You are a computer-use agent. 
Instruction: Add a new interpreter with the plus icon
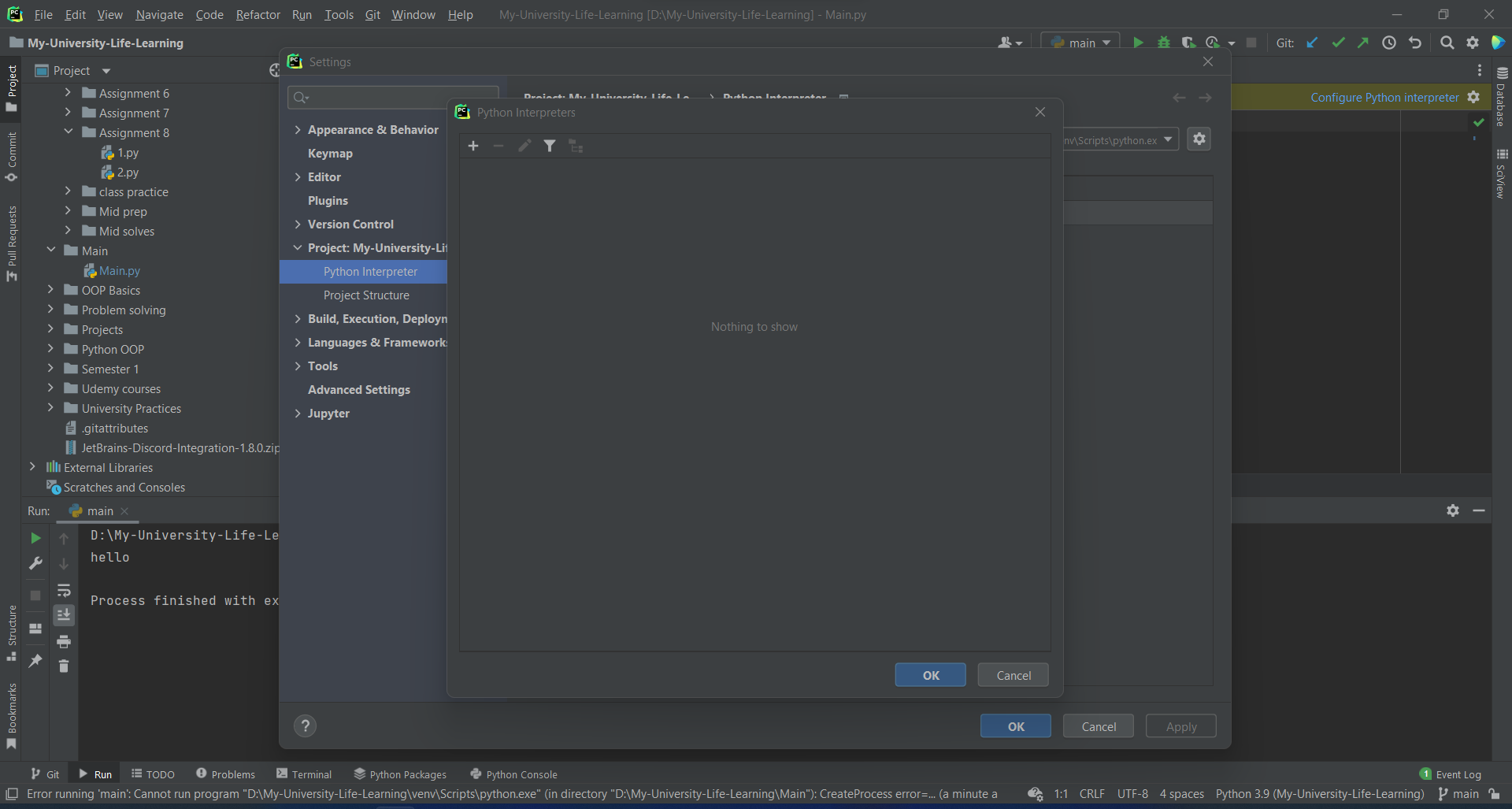[473, 146]
